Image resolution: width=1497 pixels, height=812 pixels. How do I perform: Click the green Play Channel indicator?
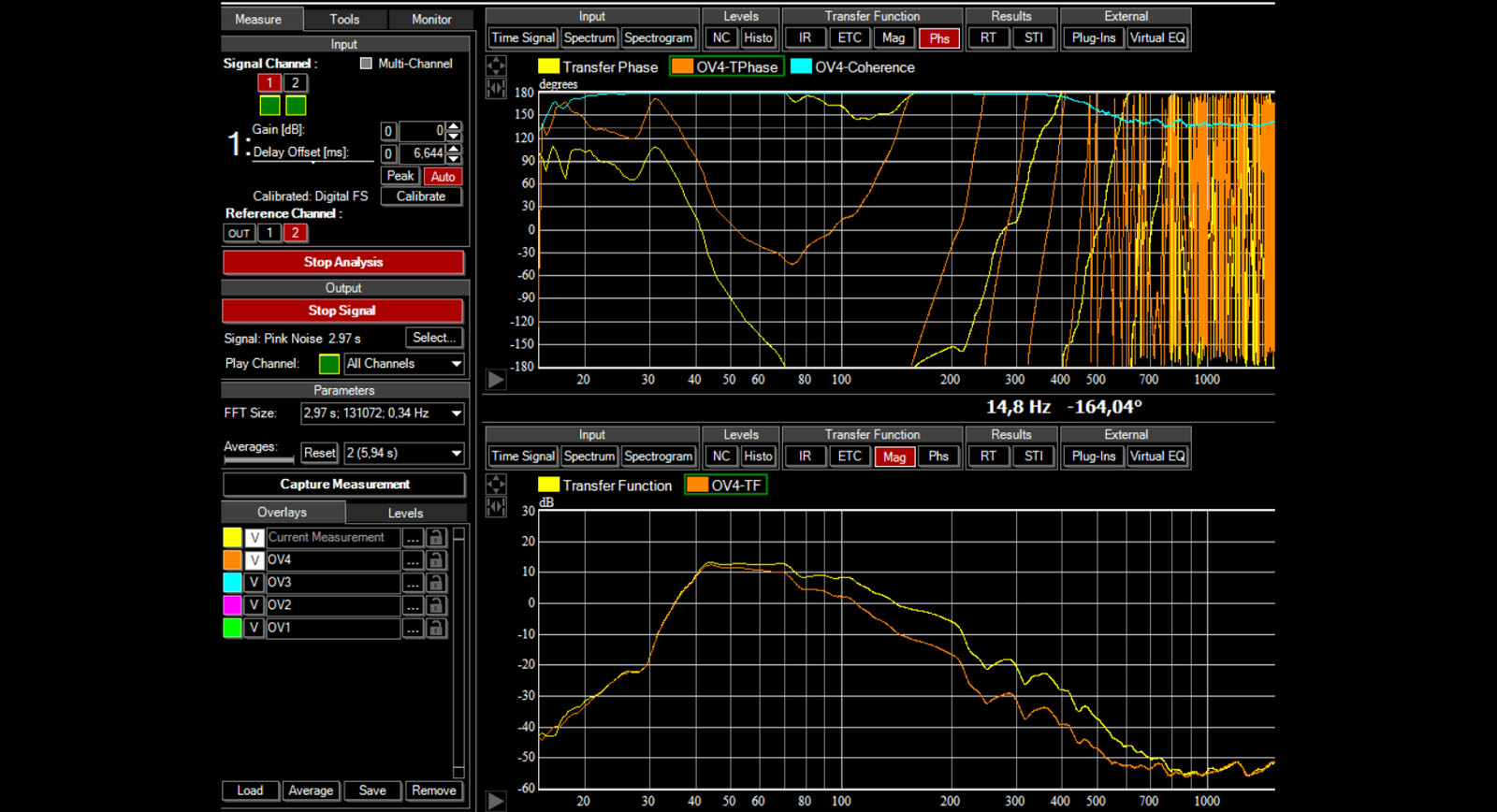point(329,364)
